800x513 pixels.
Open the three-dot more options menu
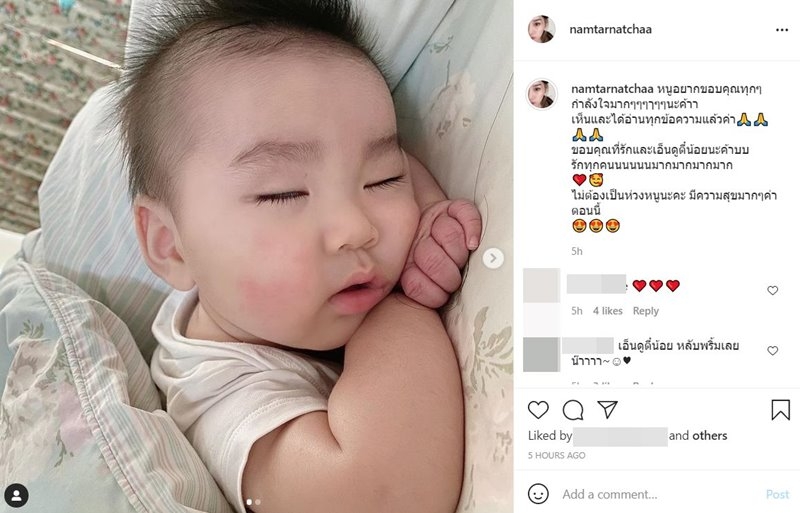coord(782,30)
